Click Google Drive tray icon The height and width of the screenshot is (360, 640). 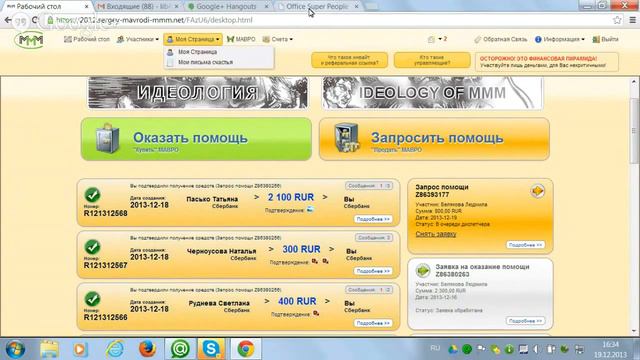pyautogui.click(x=453, y=349)
